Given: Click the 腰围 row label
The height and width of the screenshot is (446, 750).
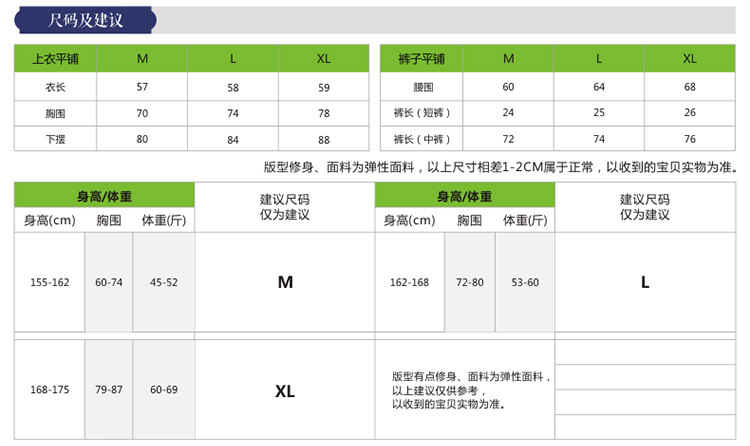Looking at the screenshot, I should coord(423,87).
